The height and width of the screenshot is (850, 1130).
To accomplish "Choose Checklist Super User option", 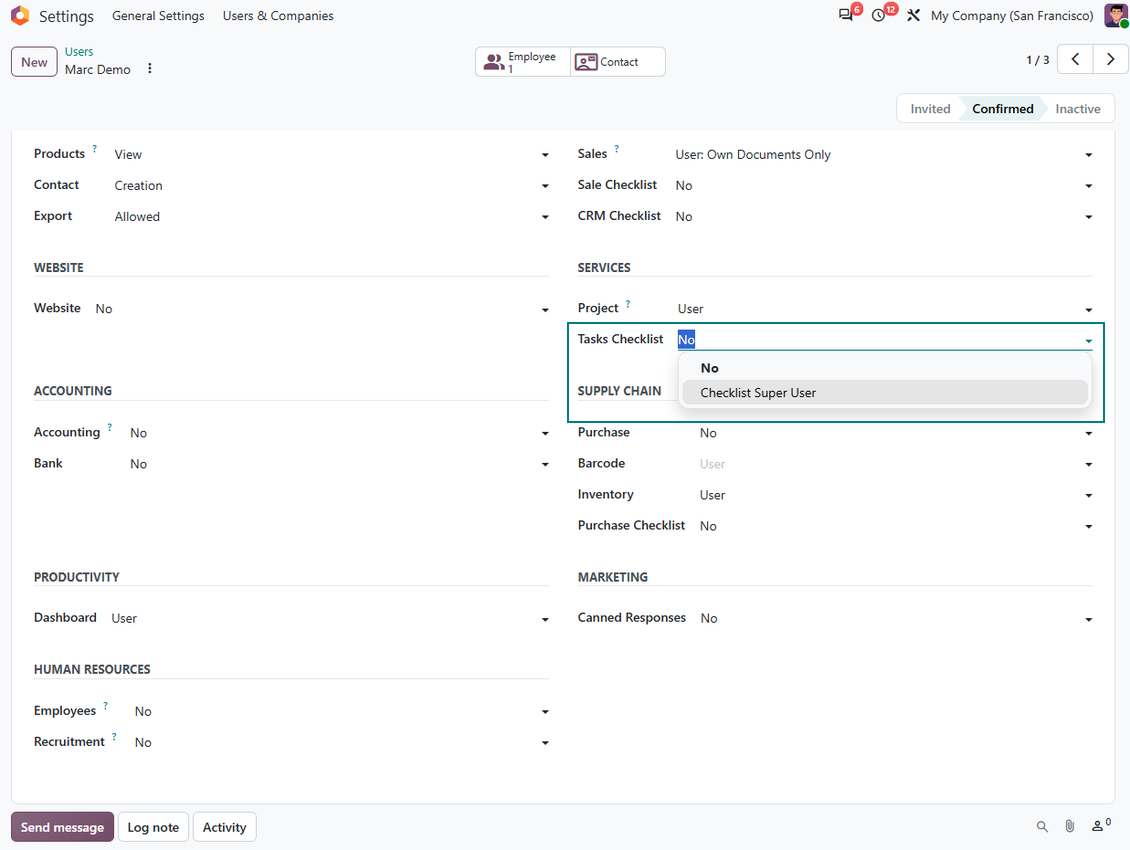I will [884, 393].
